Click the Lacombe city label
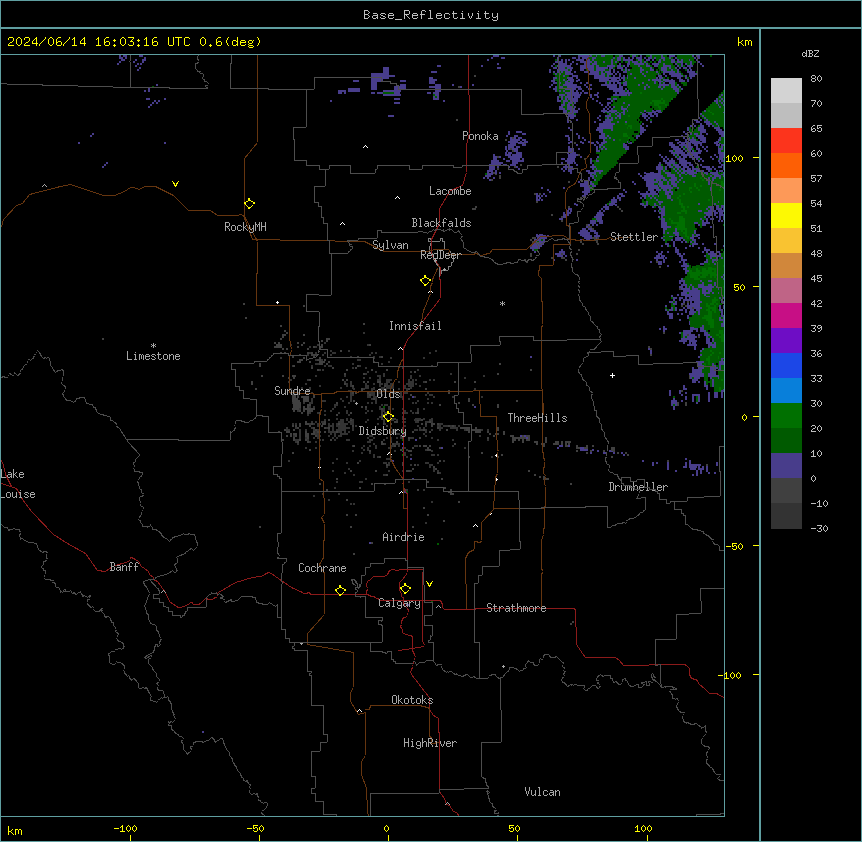The height and width of the screenshot is (842, 862). [x=450, y=191]
